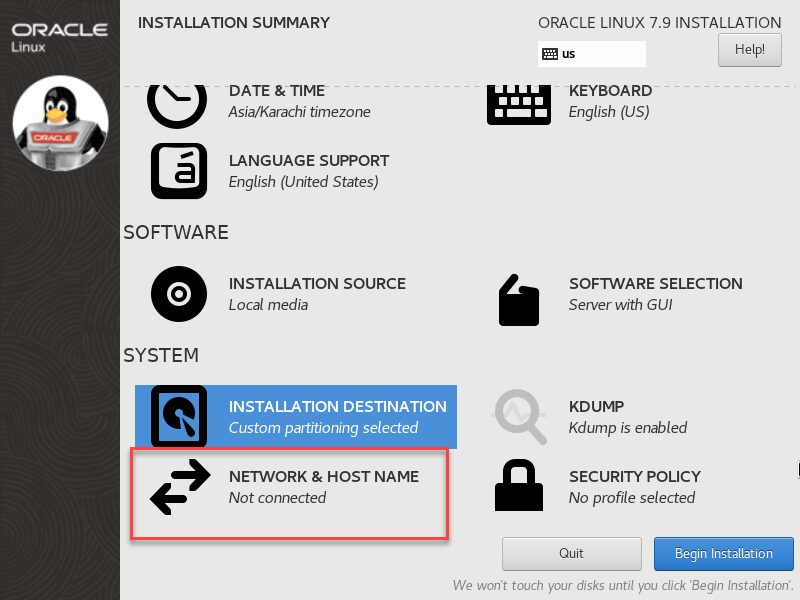Viewport: 800px width, 600px height.
Task: Open 'Kdump is enabled' setting text
Action: pyautogui.click(x=628, y=428)
